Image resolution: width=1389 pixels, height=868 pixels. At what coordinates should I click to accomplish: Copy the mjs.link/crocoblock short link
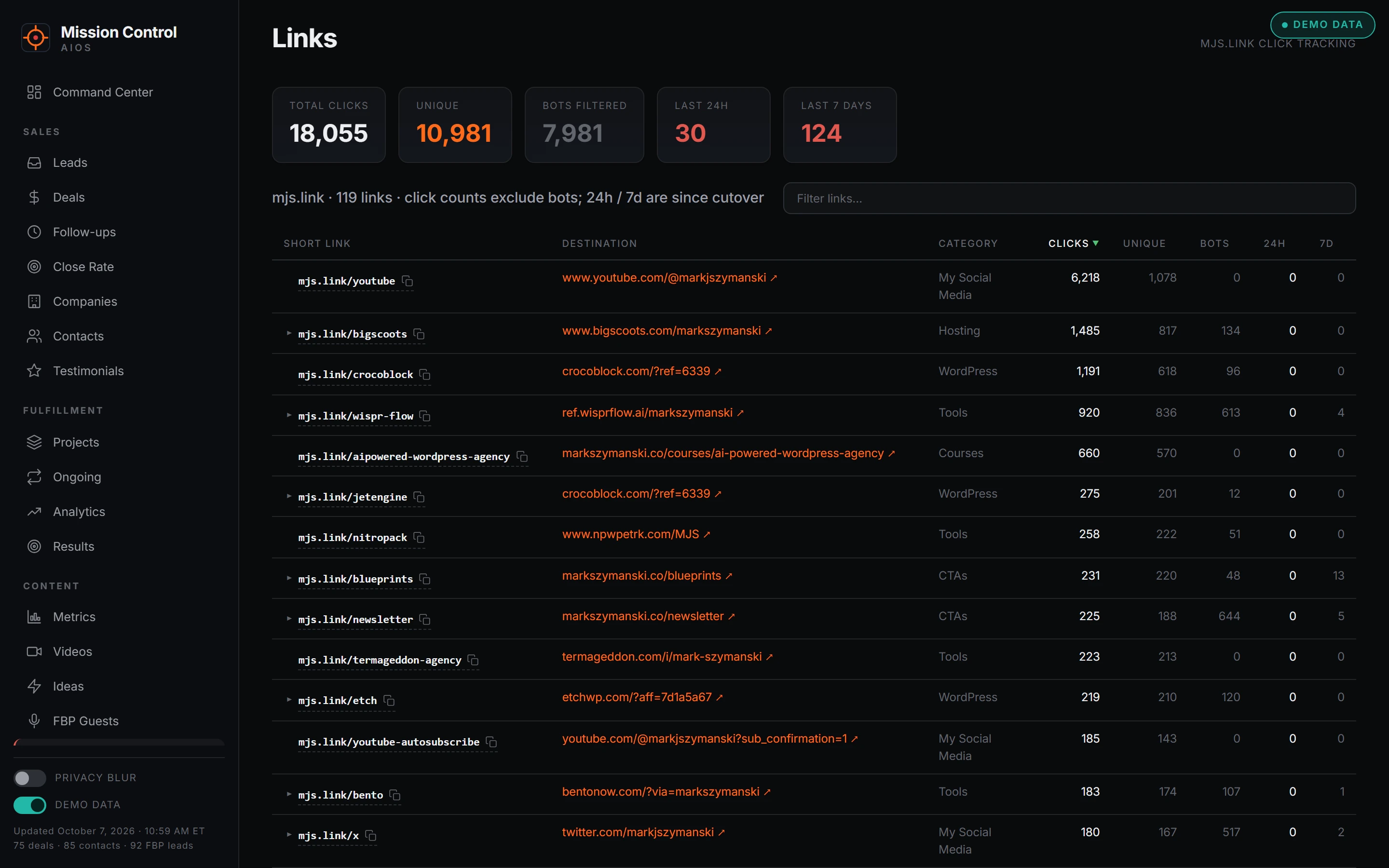425,375
